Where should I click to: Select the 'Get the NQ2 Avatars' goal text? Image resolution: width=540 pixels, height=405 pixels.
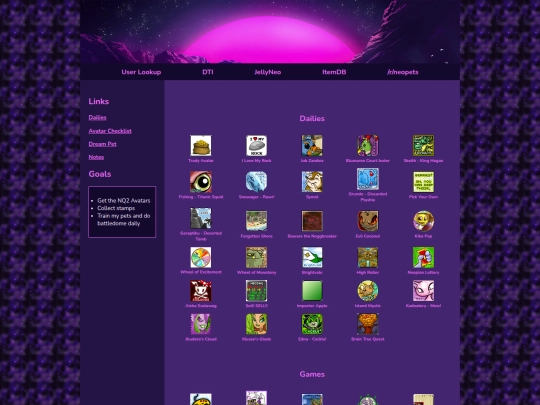(x=124, y=200)
